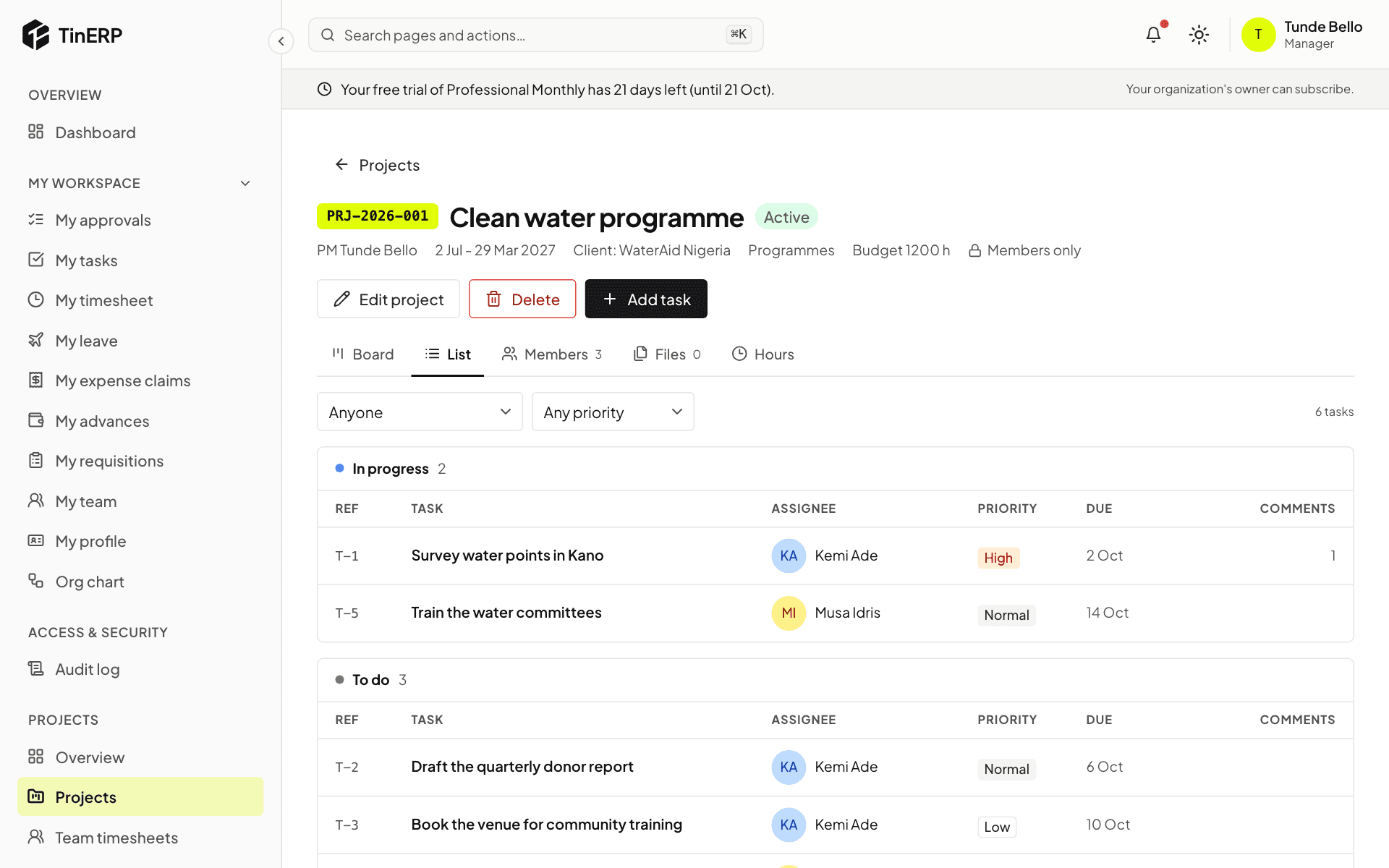Collapse the sidebar with the chevron button
The height and width of the screenshot is (868, 1389).
pyautogui.click(x=281, y=41)
